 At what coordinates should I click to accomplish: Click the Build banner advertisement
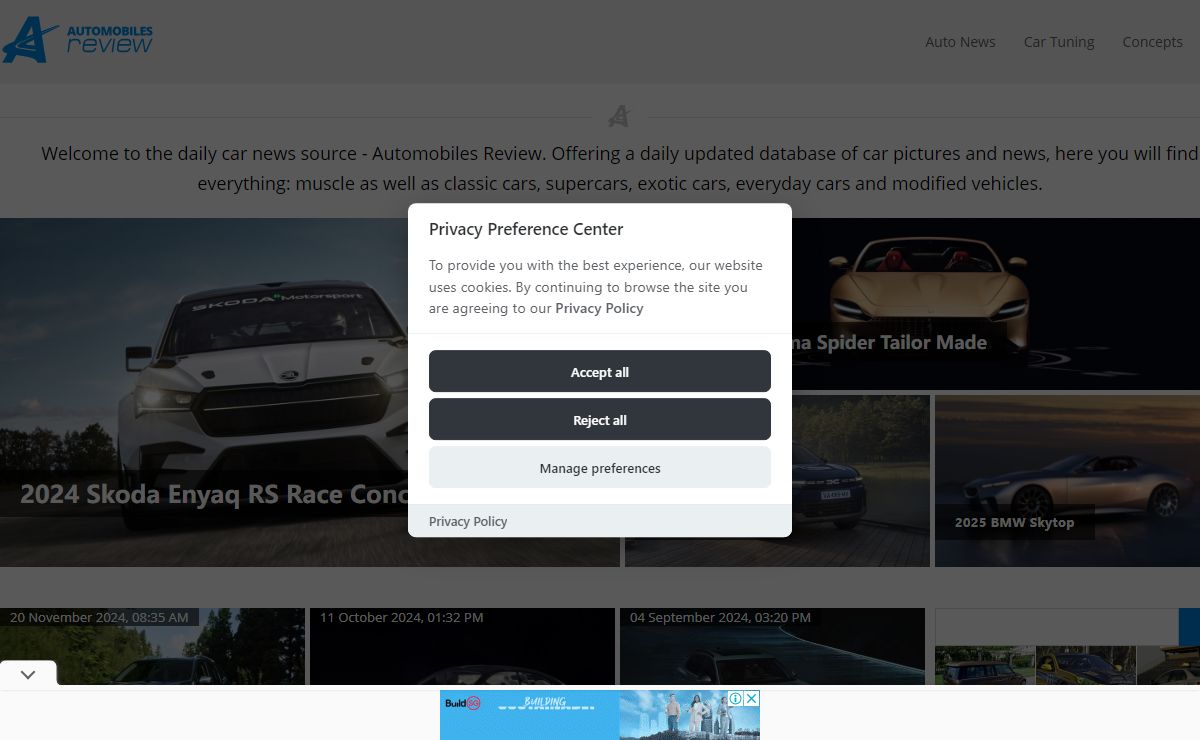600,715
